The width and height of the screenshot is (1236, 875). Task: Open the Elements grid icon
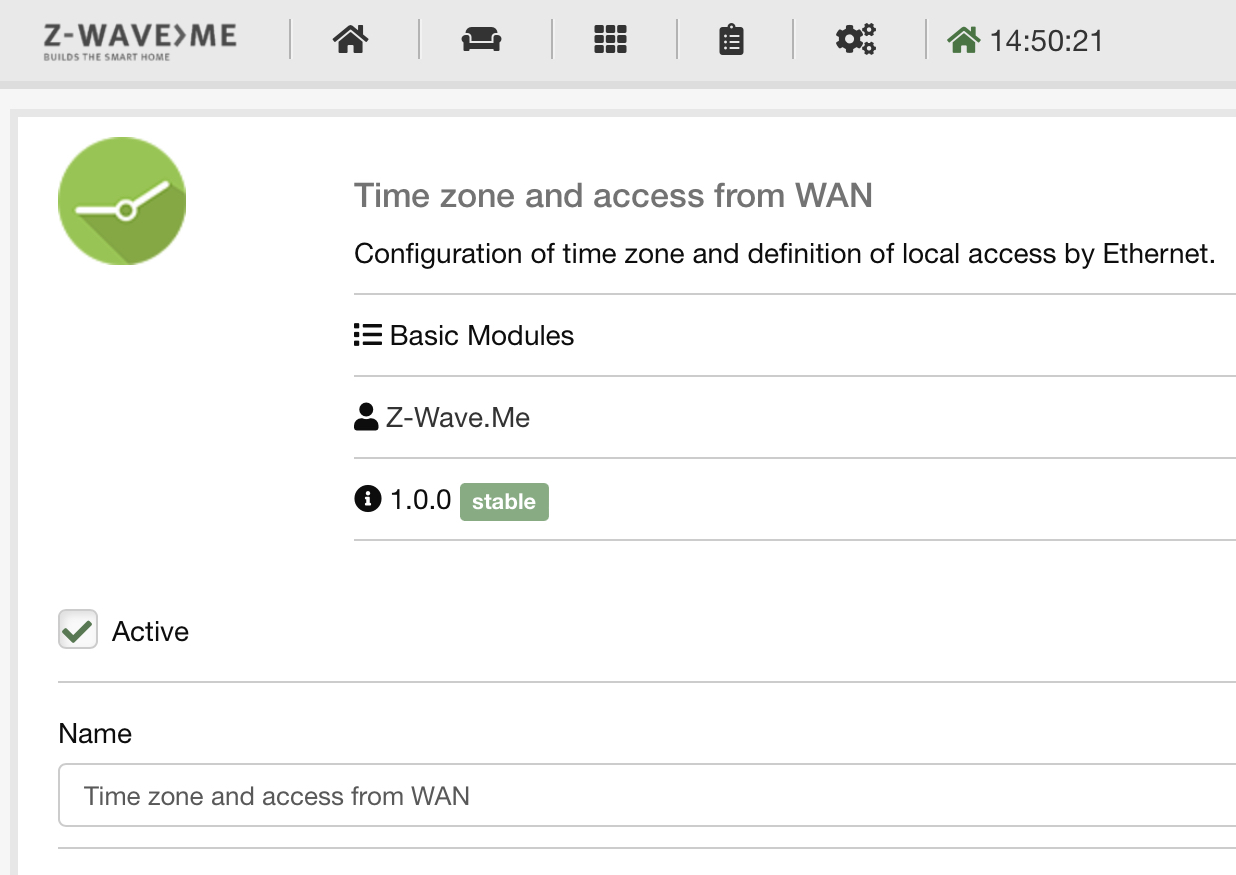[610, 40]
